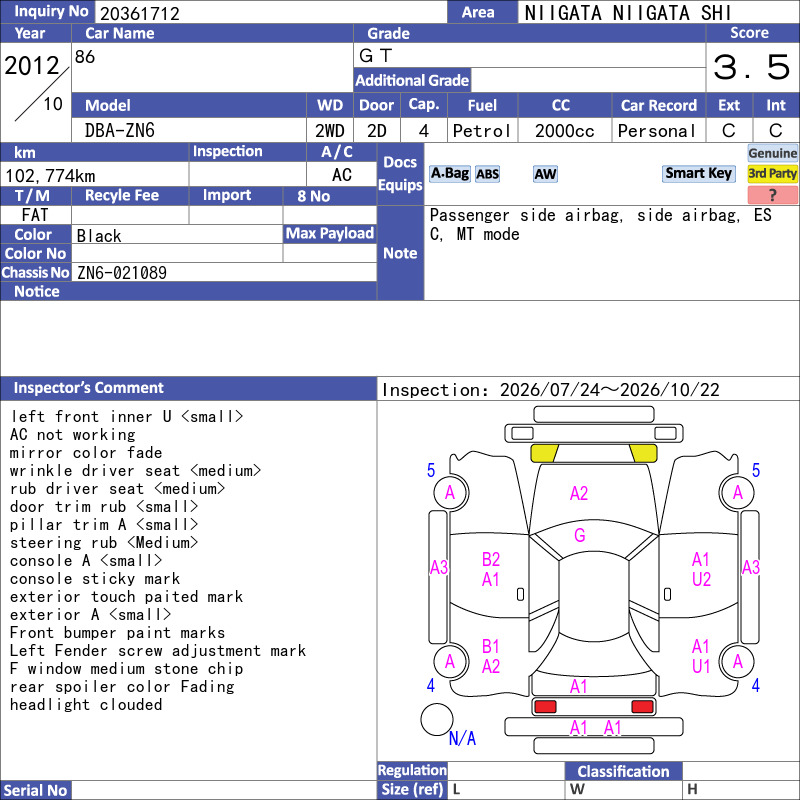Click the yellow front-left headlight shape
Viewport: 800px width, 800px height.
544,453
